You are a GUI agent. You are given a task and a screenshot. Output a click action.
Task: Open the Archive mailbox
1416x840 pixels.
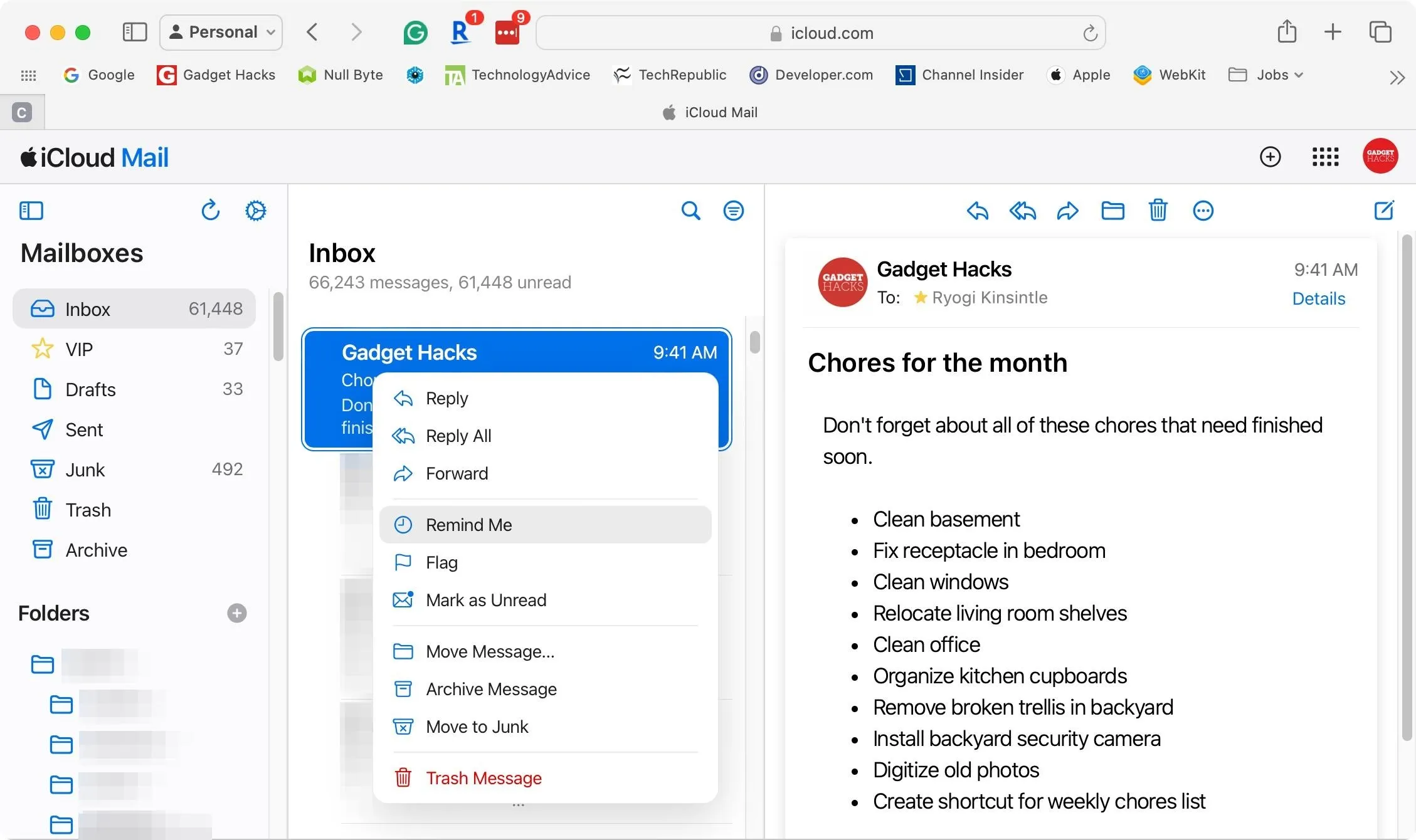click(x=134, y=550)
